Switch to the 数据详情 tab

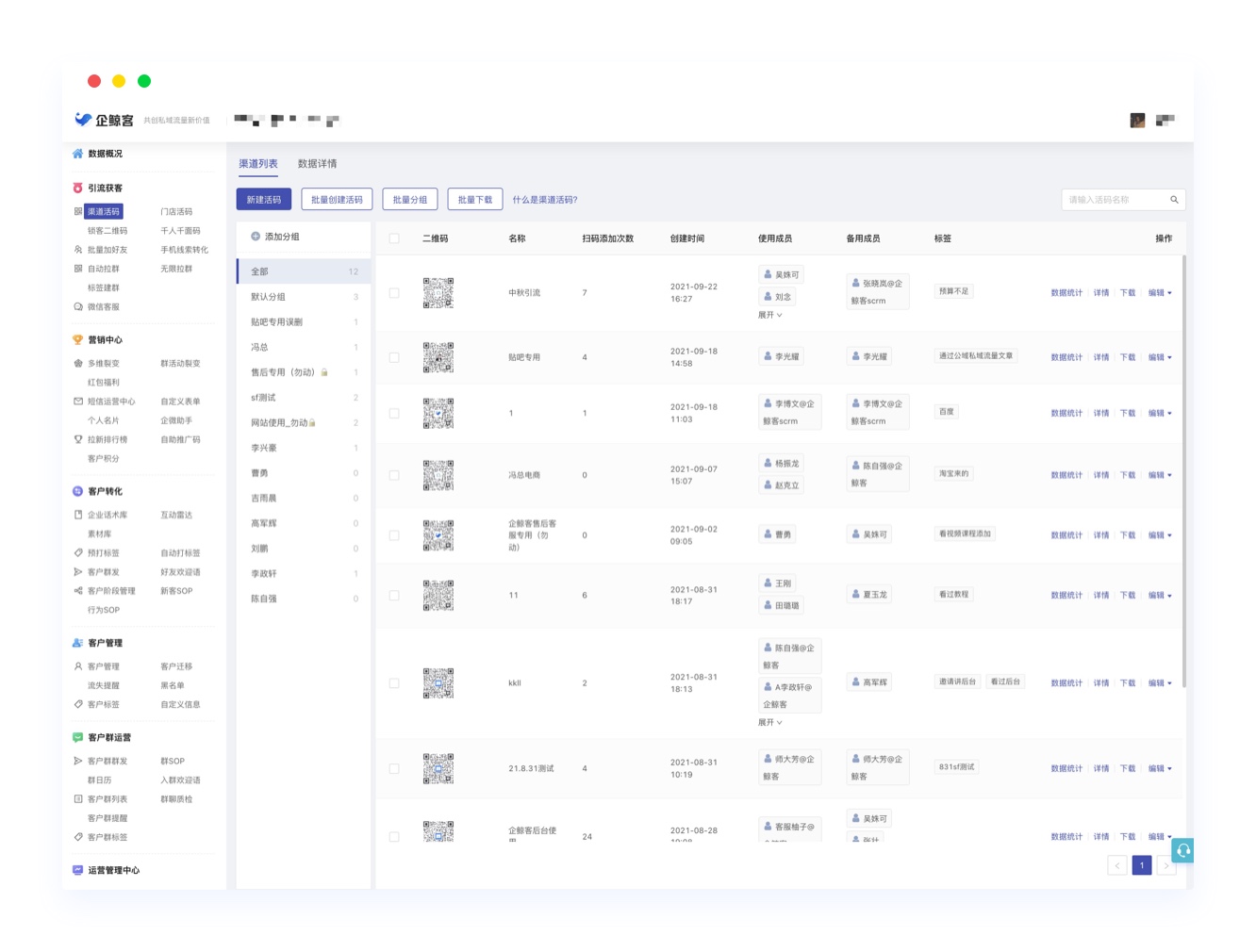[317, 164]
